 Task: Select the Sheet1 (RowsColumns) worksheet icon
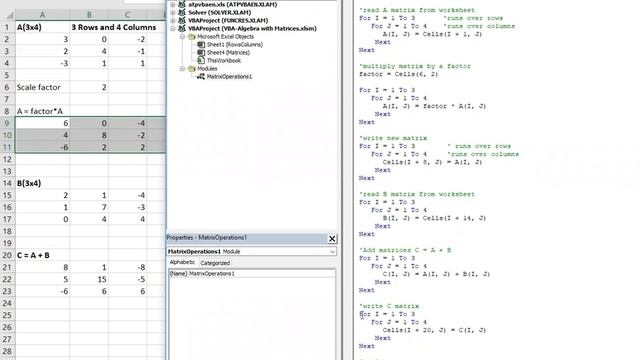pos(201,44)
